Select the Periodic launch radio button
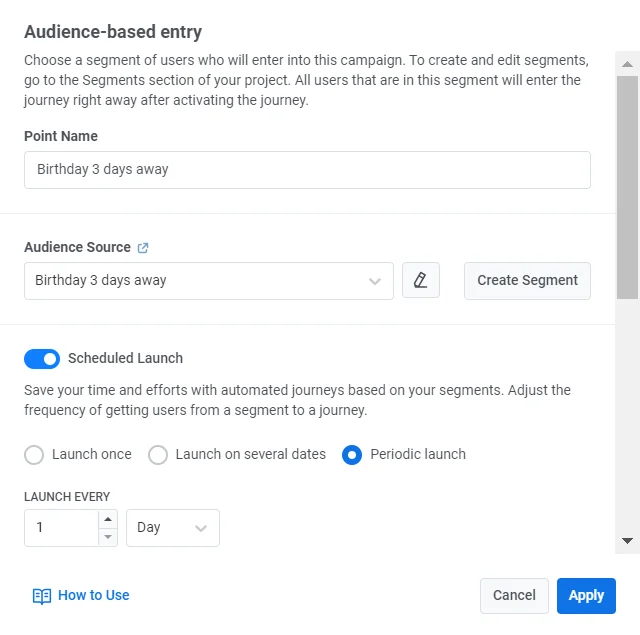 pyautogui.click(x=352, y=455)
